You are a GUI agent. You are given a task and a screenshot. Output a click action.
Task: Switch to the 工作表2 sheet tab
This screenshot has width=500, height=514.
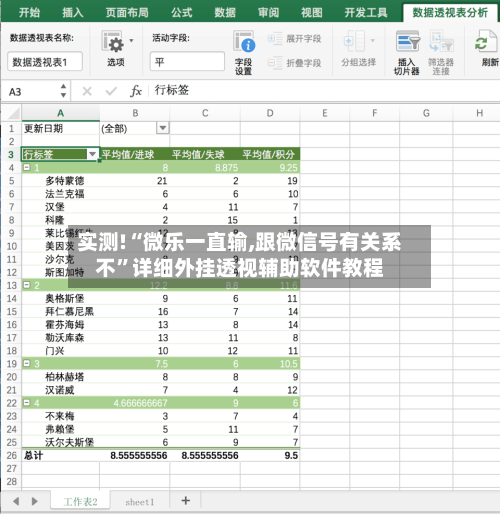coord(80,502)
